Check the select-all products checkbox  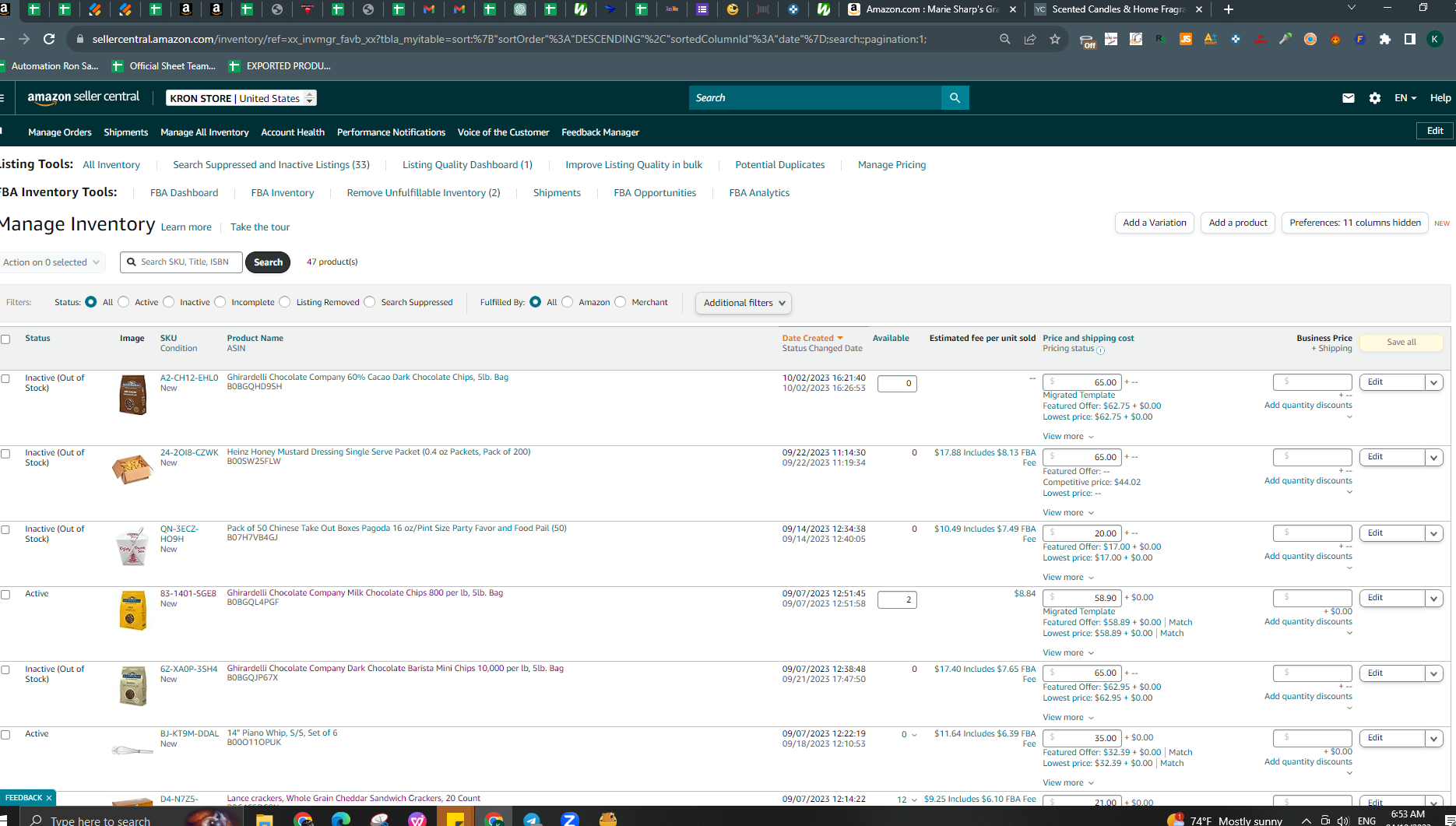[x=5, y=339]
